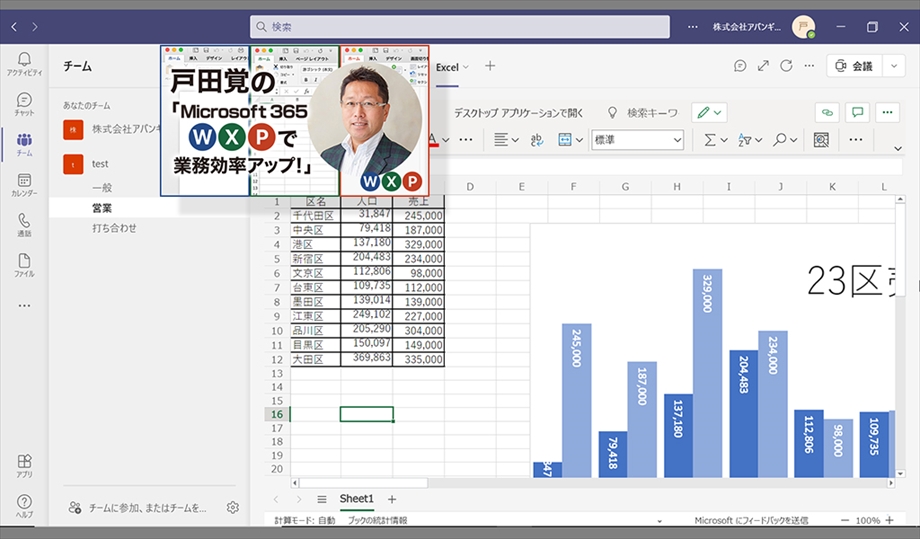
Task: Select the Teams icon in sidebar
Action: click(24, 144)
